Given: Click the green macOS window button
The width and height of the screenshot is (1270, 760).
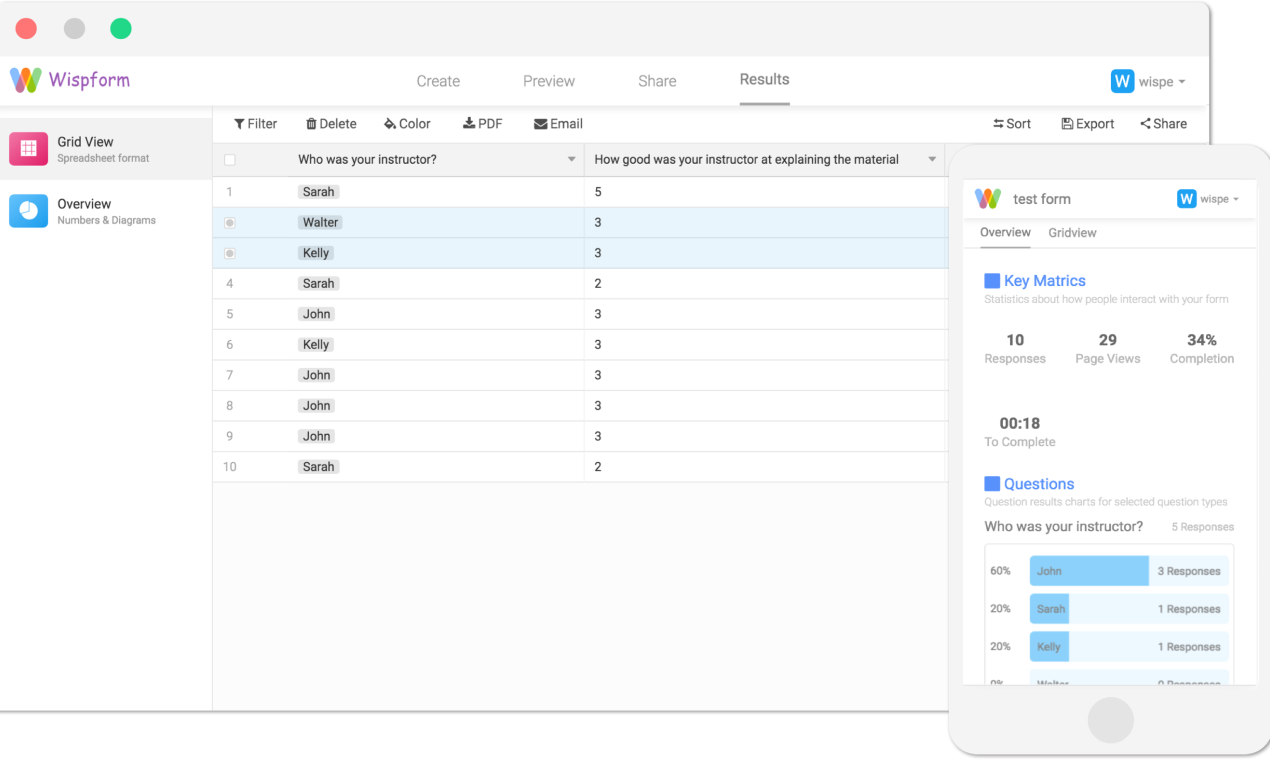Looking at the screenshot, I should (121, 28).
